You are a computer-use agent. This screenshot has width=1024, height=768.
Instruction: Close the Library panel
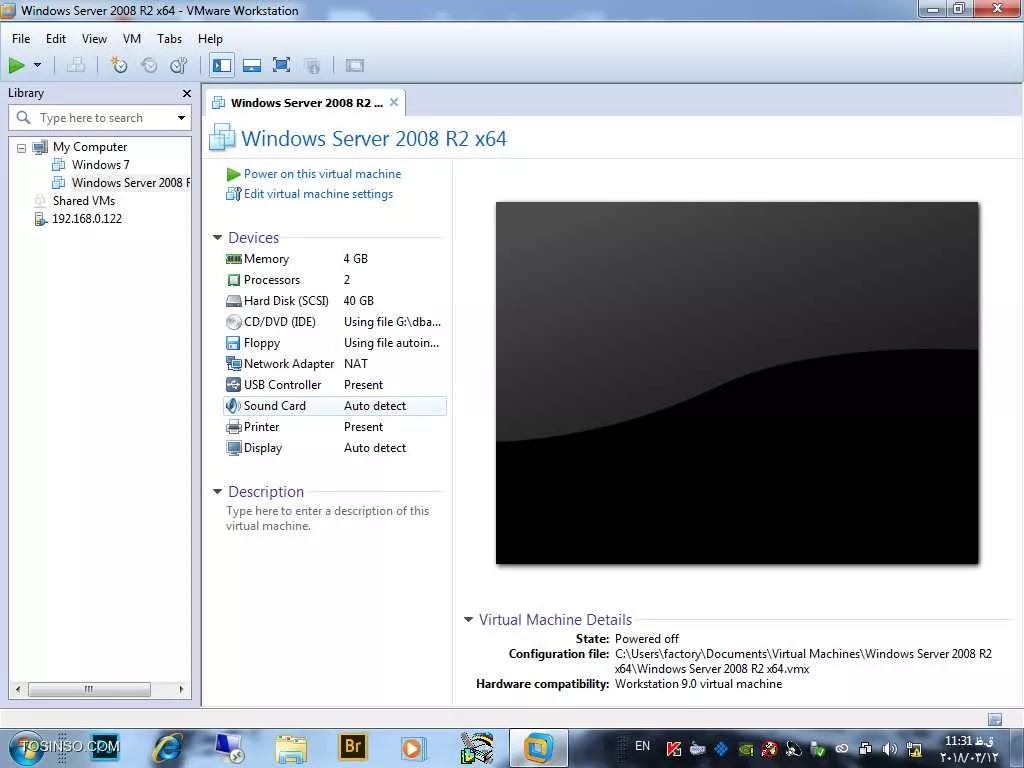tap(187, 93)
